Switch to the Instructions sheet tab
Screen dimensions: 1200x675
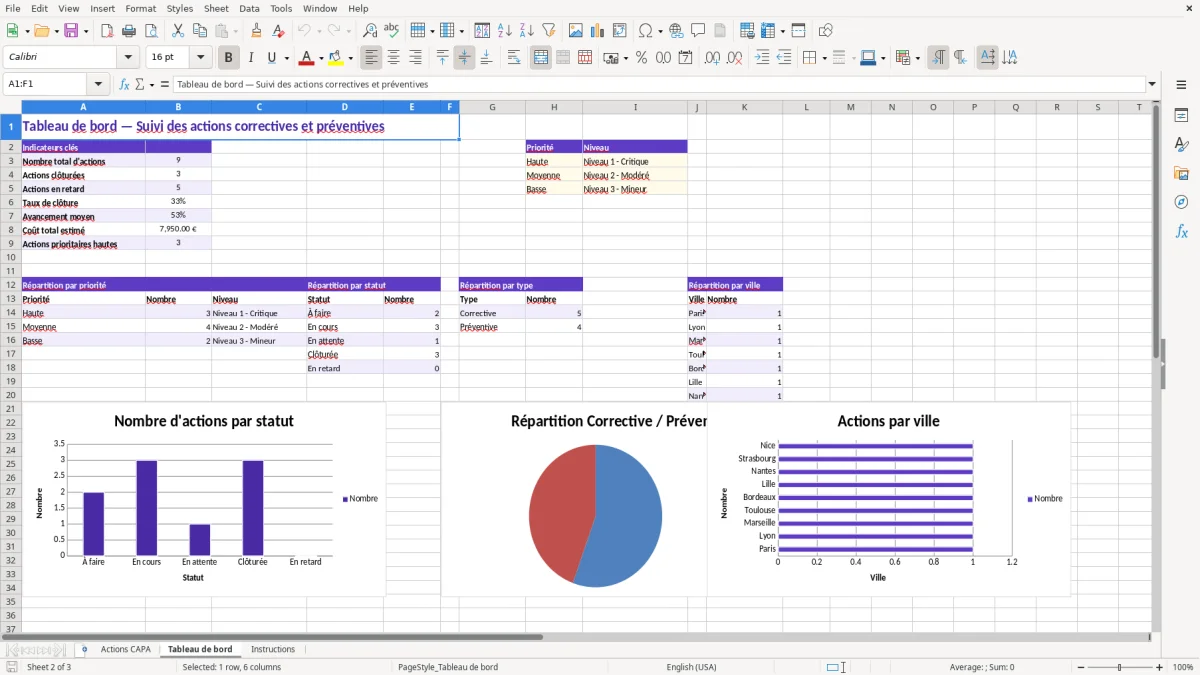273,649
